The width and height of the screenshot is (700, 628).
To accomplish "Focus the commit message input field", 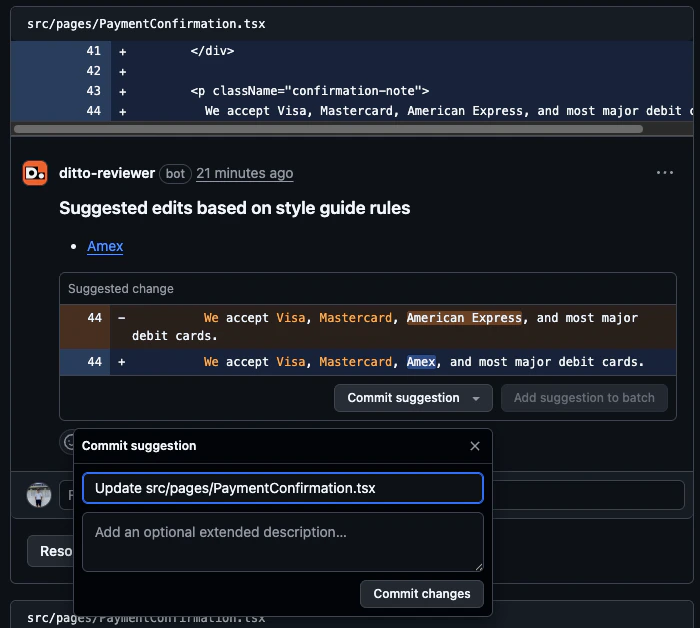I will click(283, 488).
